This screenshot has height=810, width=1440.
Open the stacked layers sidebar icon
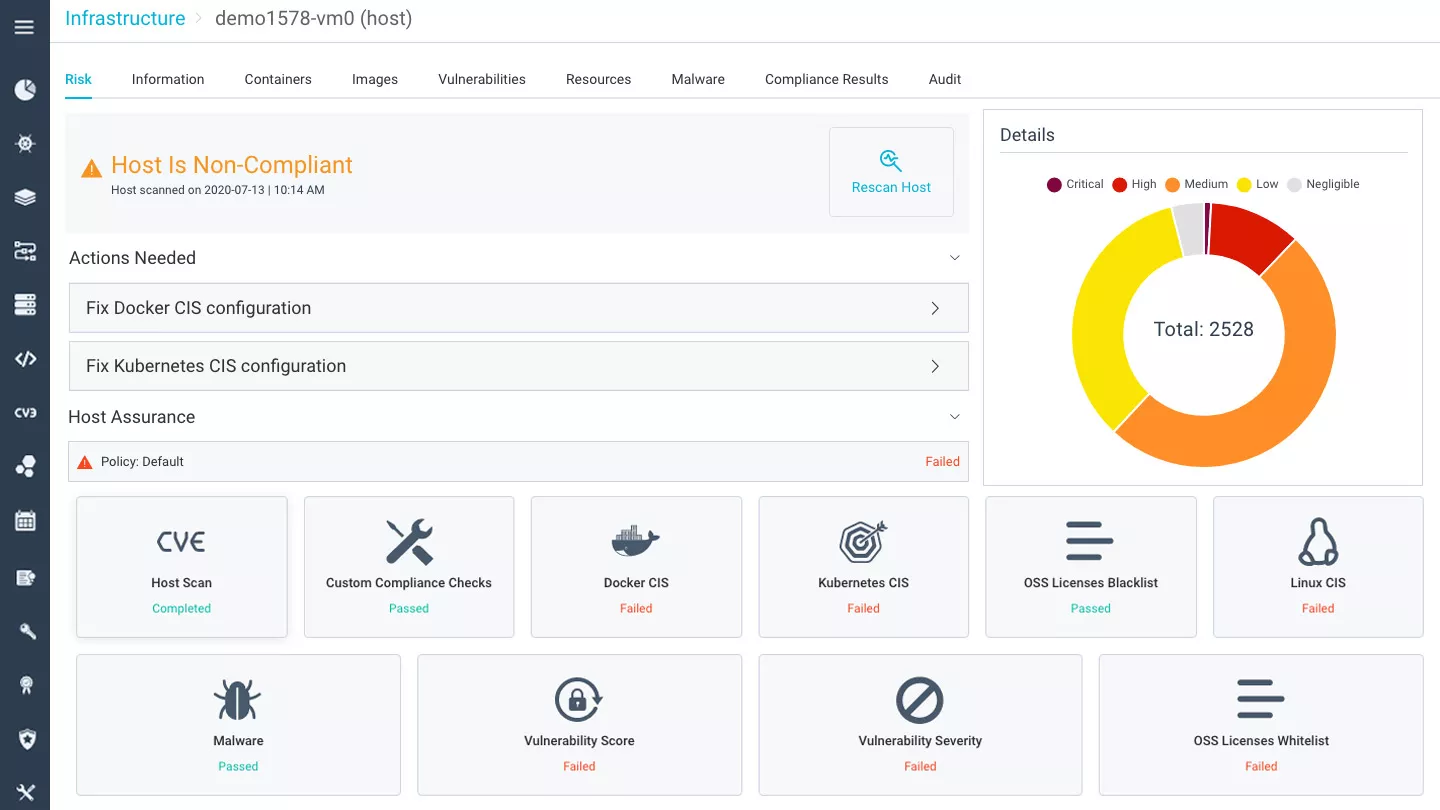[25, 197]
